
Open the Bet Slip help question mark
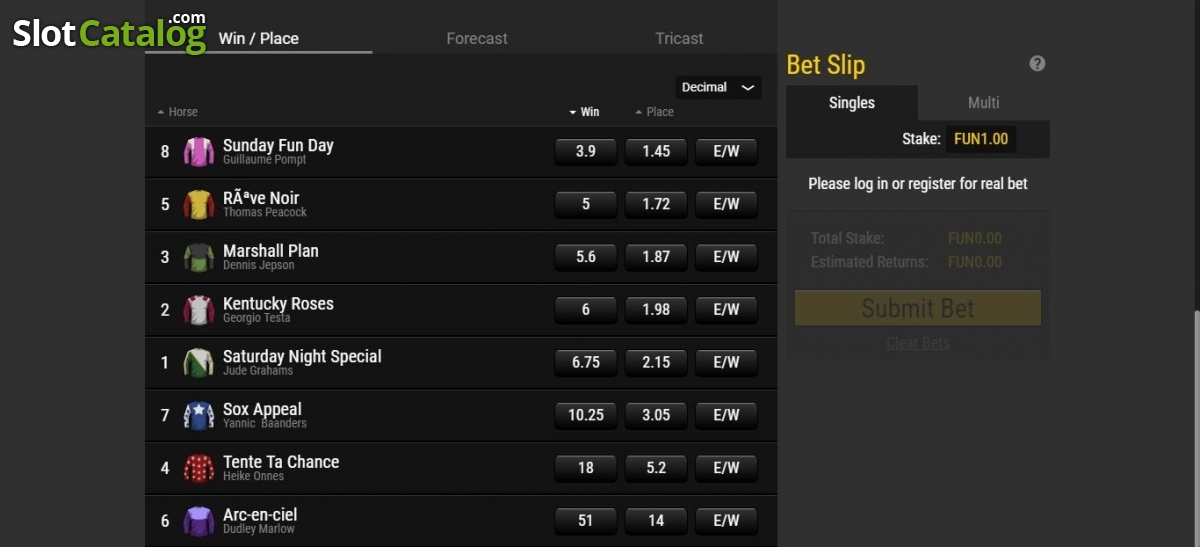1037,64
